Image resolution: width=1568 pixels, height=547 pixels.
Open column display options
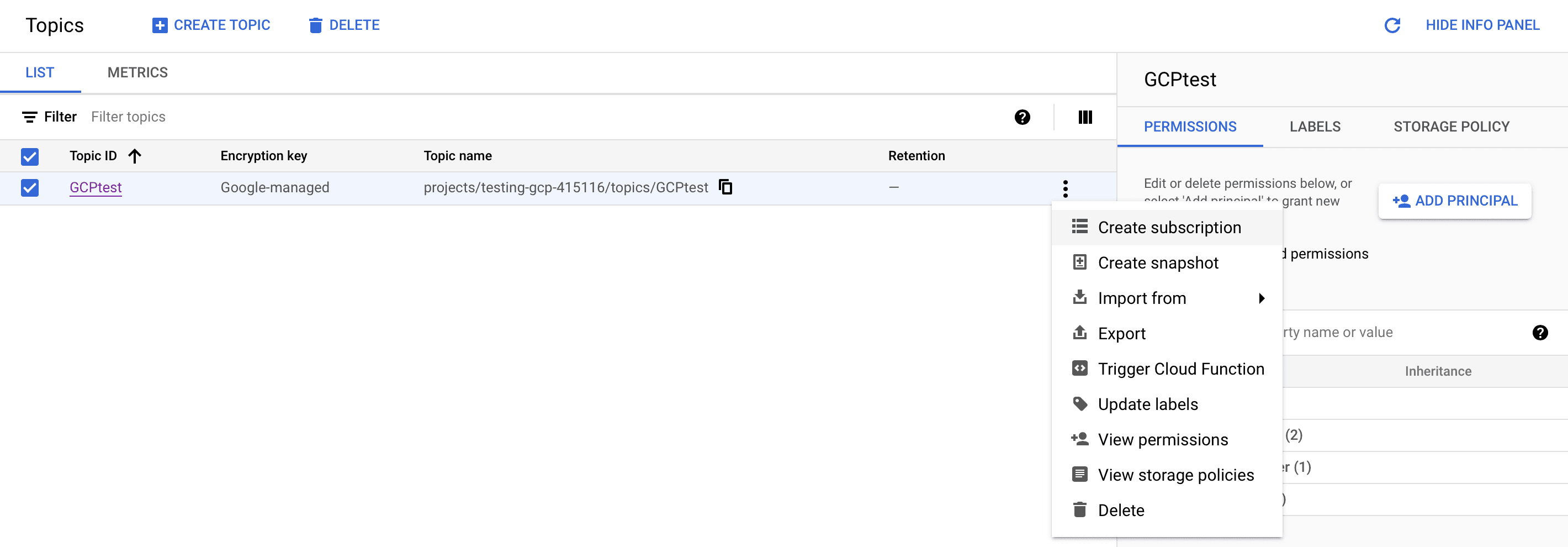pos(1085,118)
